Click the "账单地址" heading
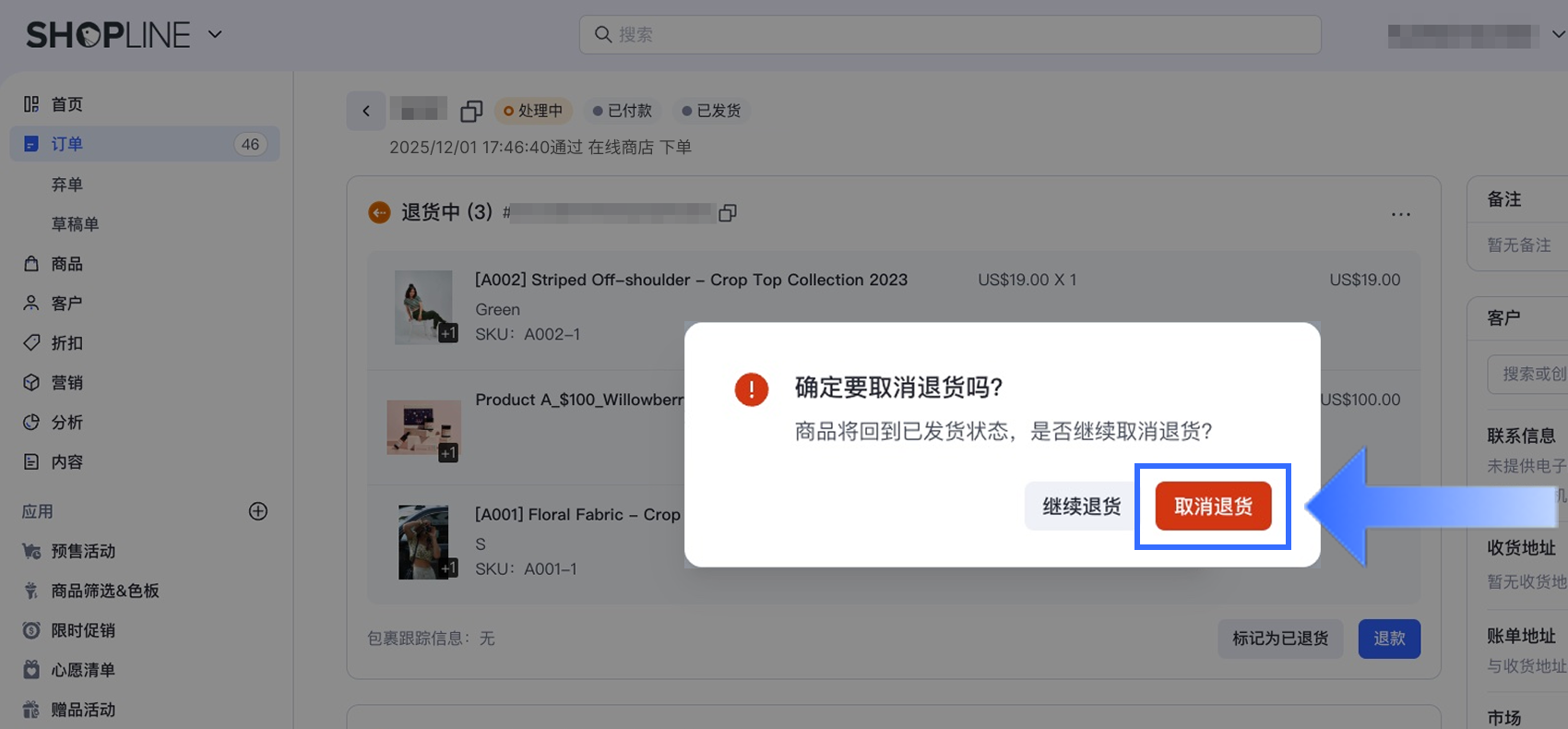This screenshot has width=1568, height=729. click(x=1521, y=636)
